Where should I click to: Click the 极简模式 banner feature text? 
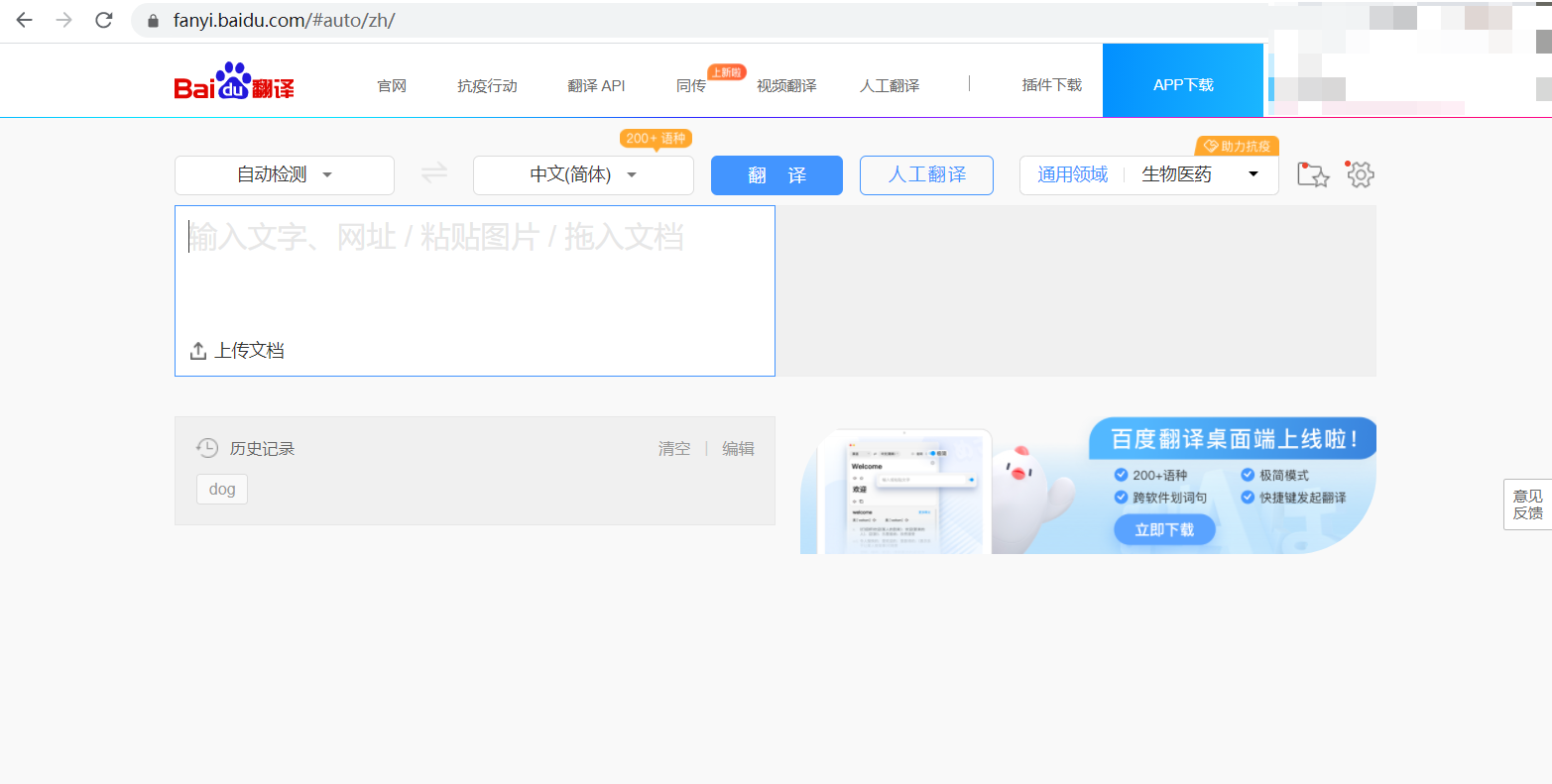pos(1284,476)
